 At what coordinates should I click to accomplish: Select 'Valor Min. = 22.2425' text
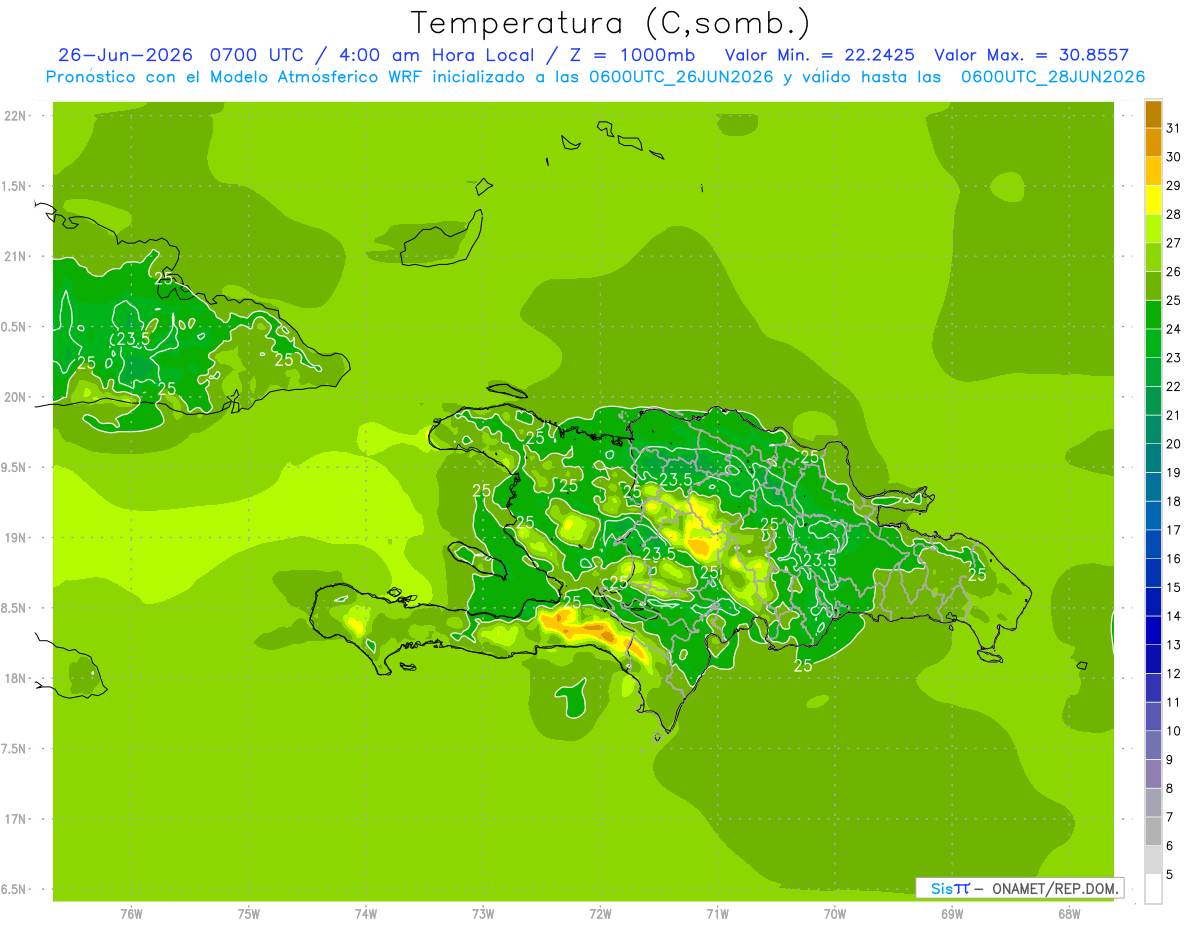coord(820,55)
